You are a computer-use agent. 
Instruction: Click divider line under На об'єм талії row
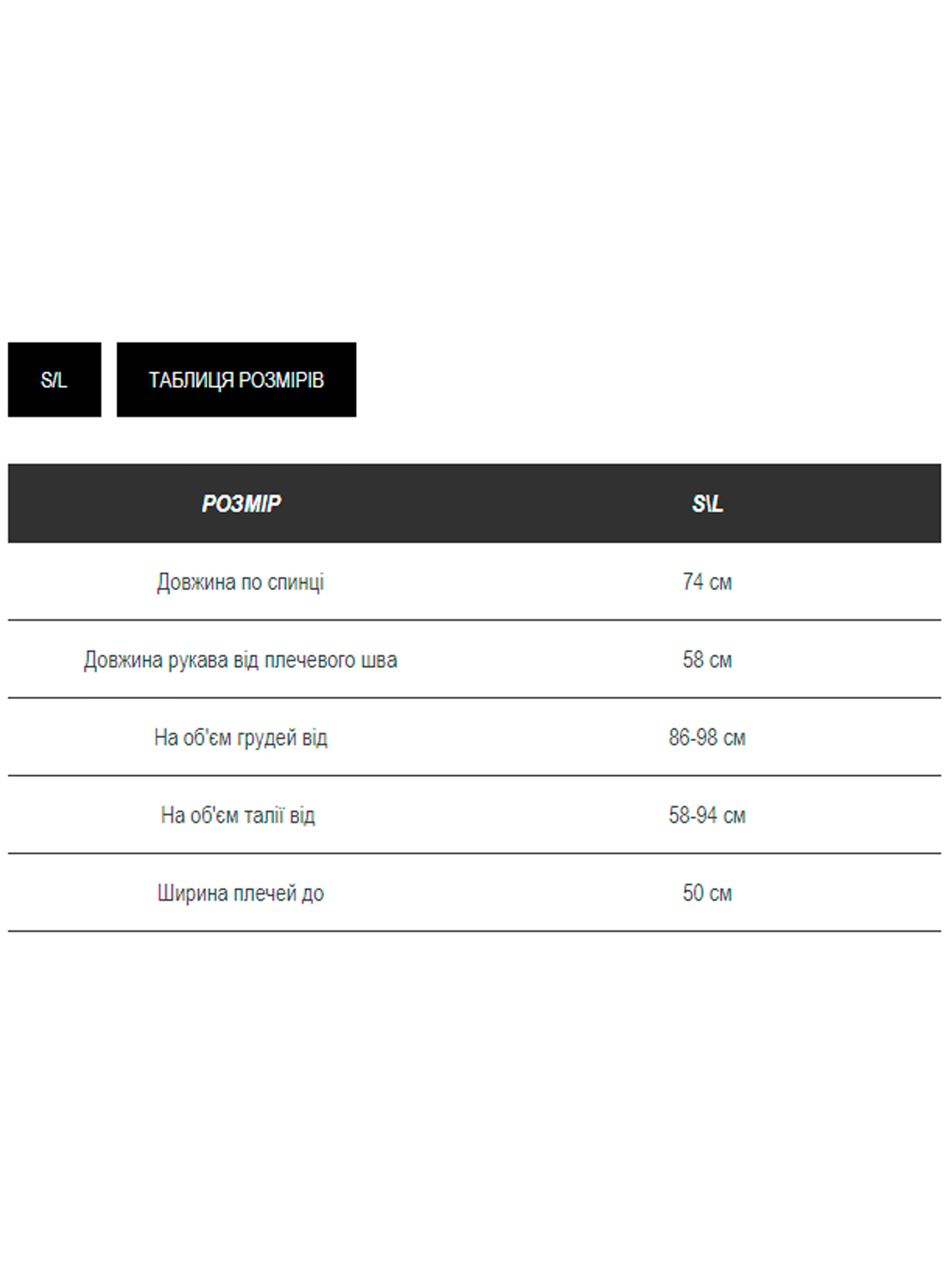coord(474,853)
